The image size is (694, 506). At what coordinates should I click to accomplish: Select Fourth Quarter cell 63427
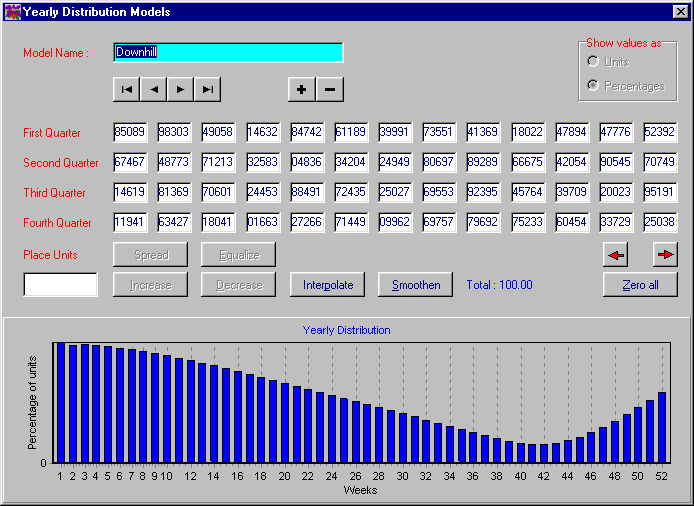(x=174, y=222)
